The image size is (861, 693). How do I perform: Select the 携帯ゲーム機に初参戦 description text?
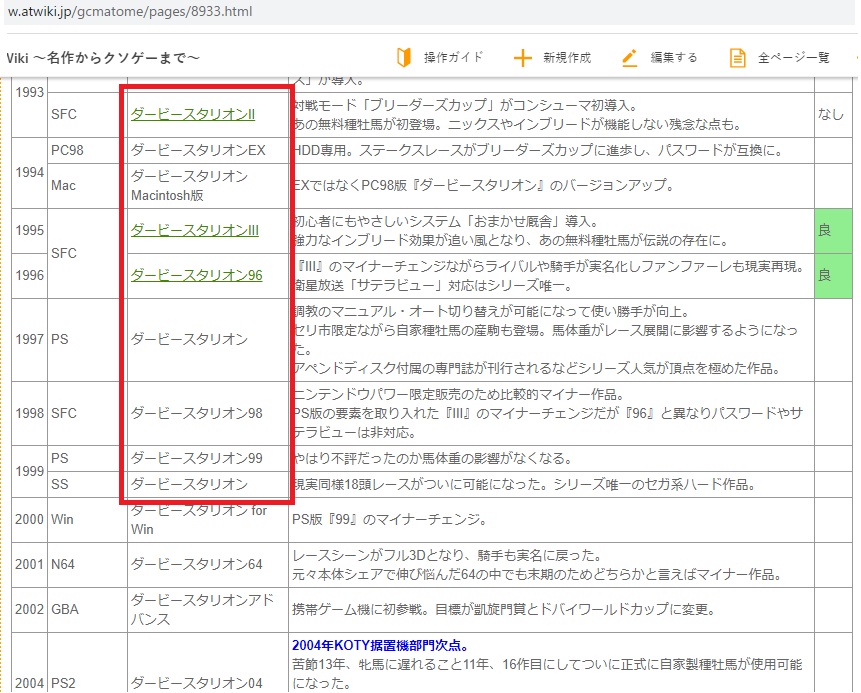[x=504, y=610]
